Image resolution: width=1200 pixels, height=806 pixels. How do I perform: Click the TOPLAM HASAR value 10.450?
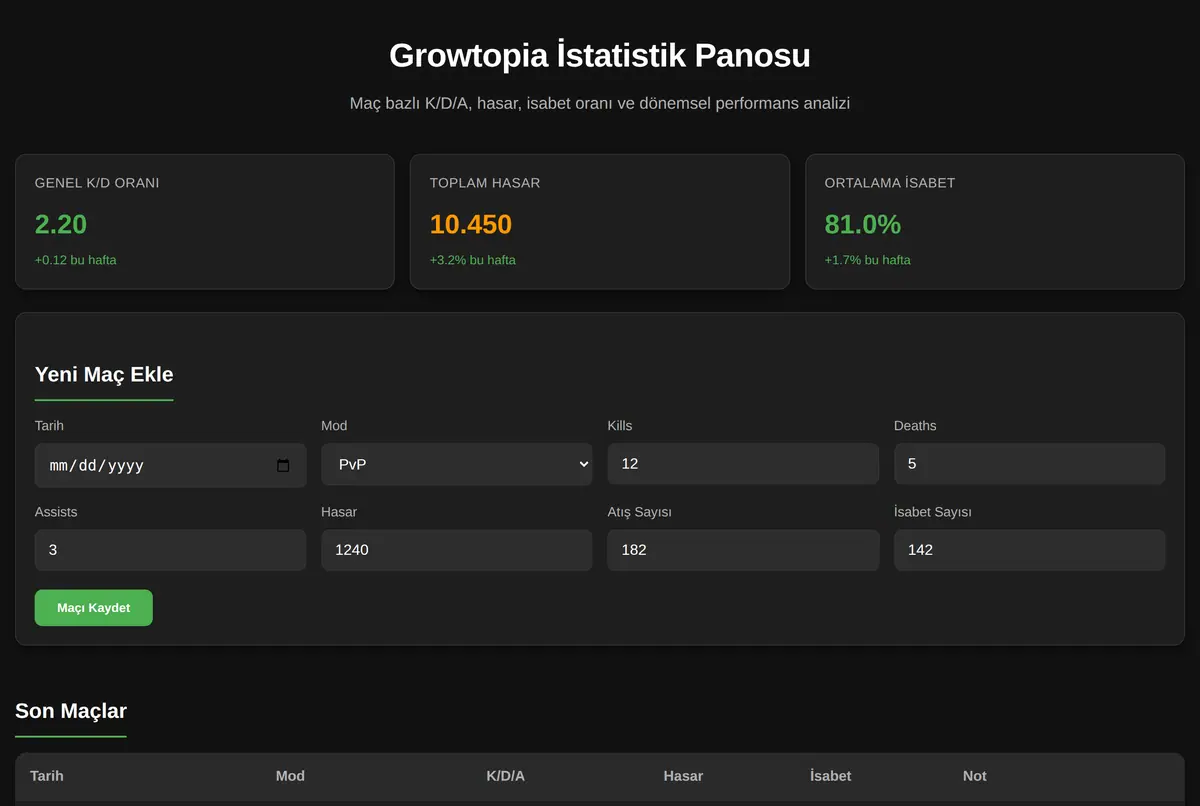471,224
